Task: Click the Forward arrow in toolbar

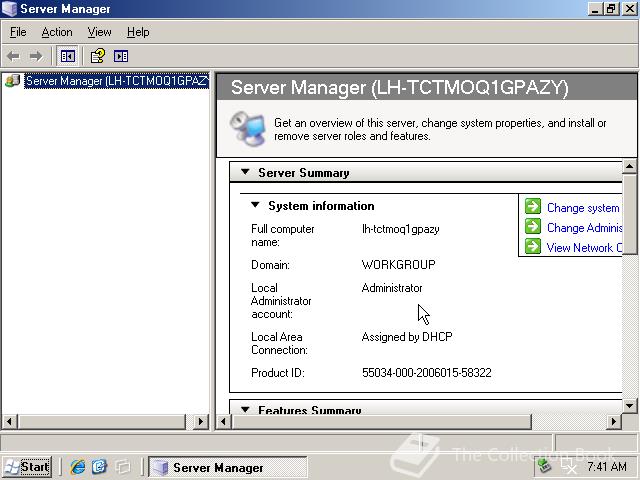Action: tap(36, 56)
